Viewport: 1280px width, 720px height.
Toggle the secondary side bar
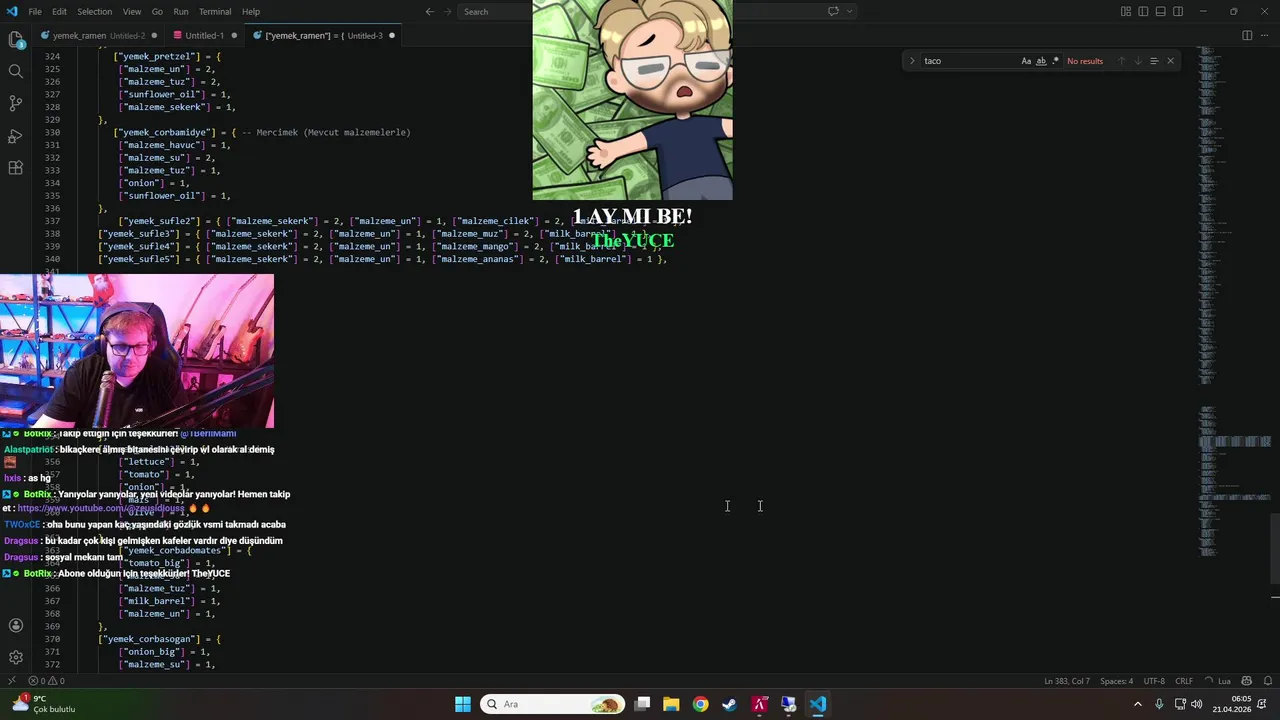point(1178,11)
